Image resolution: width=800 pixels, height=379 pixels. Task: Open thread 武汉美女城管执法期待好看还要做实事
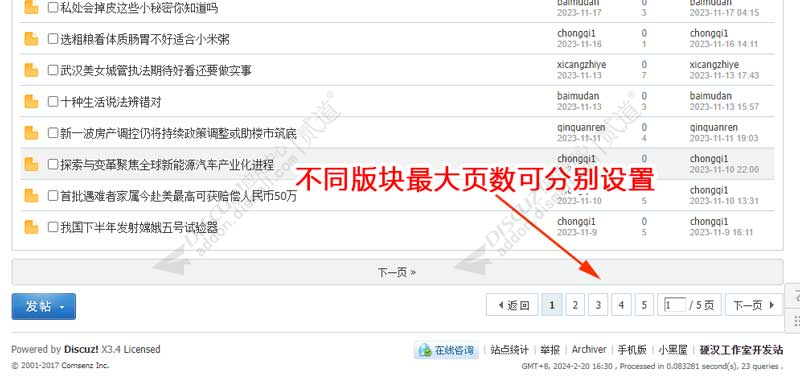156,70
